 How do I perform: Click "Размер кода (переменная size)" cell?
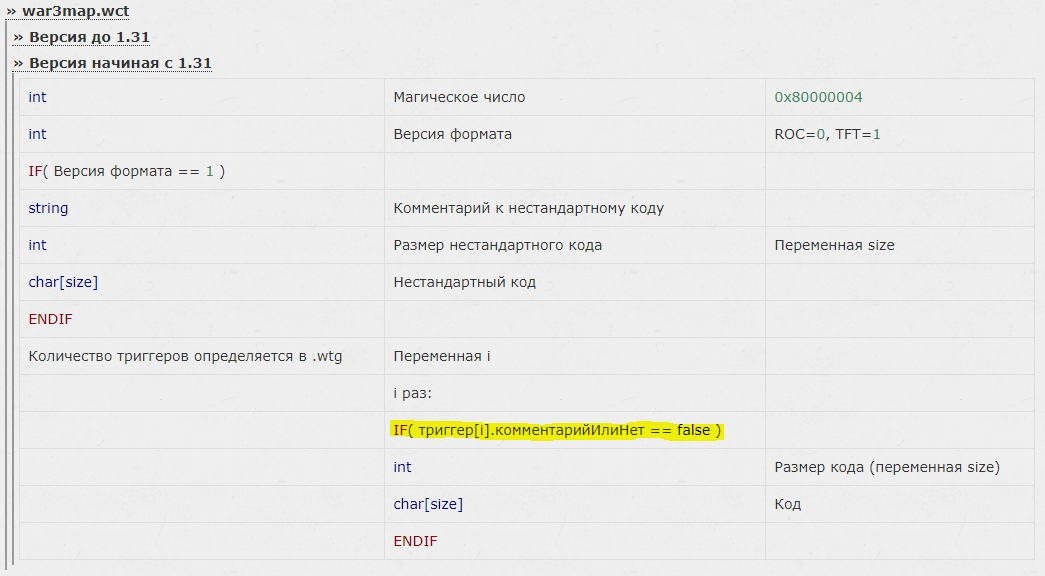tap(900, 467)
